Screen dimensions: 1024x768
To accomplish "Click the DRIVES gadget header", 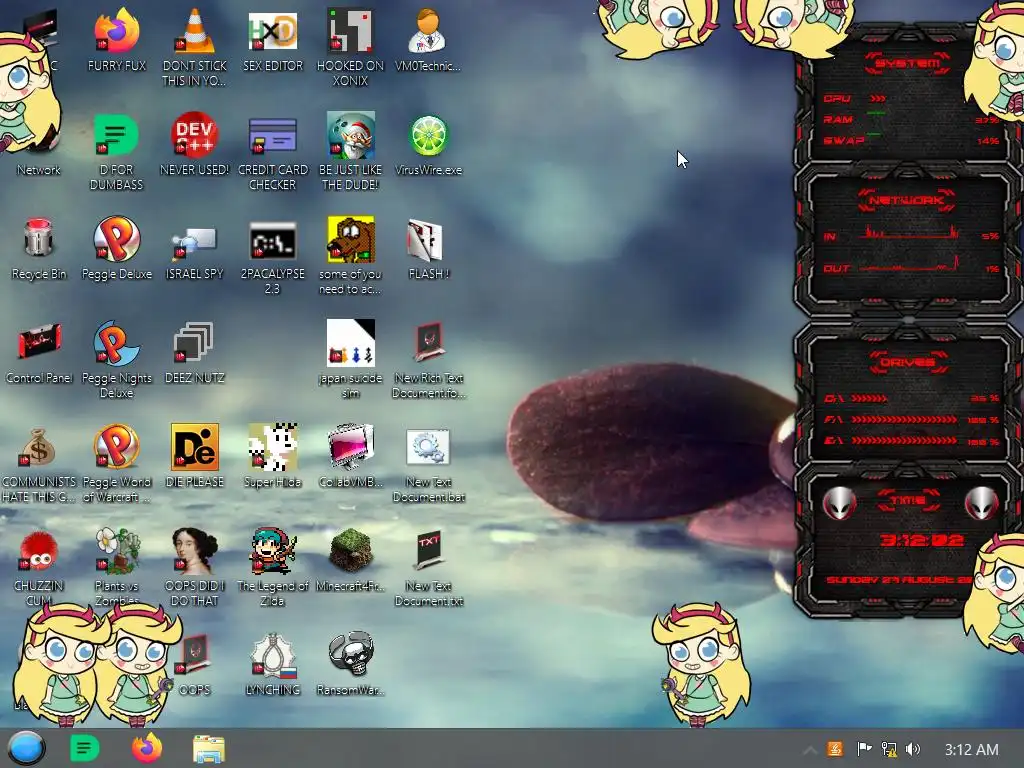I will click(907, 362).
